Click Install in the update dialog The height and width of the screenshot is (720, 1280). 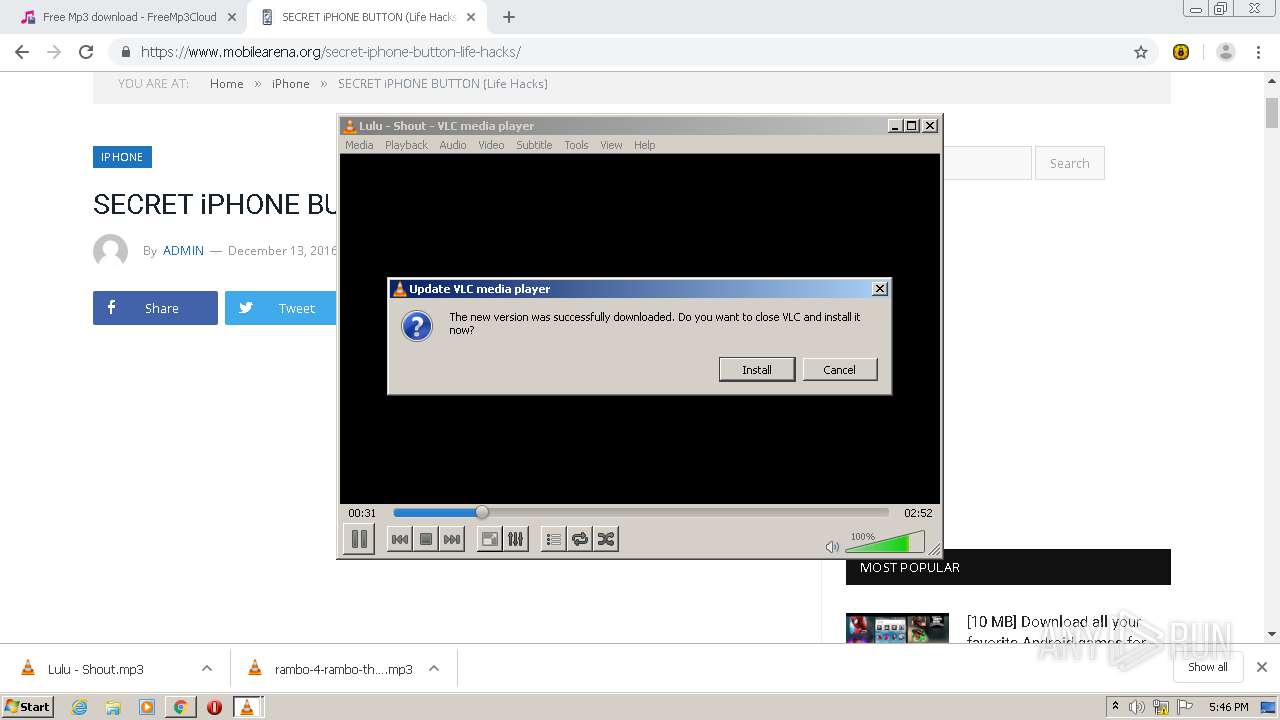(757, 369)
